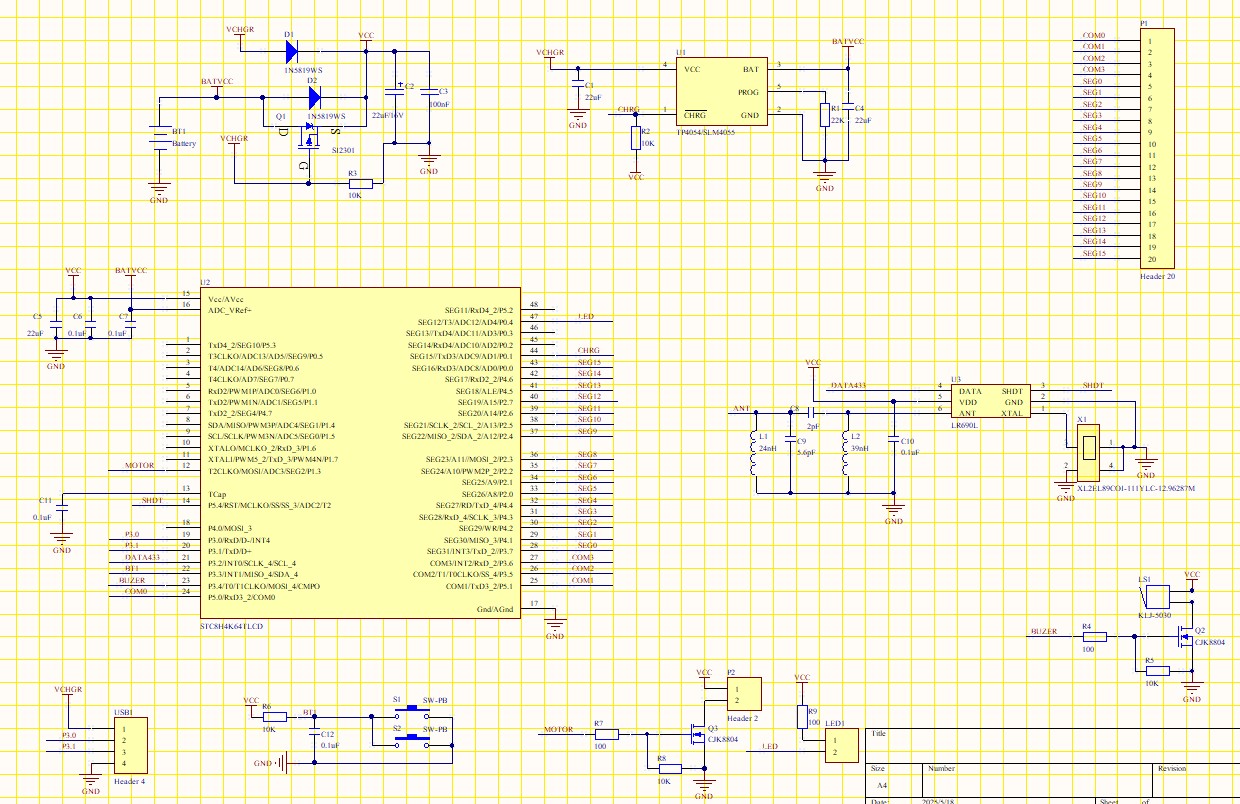Viewport: 1240px width, 804px height.
Task: Select the LED1 connector block
Action: pyautogui.click(x=842, y=746)
